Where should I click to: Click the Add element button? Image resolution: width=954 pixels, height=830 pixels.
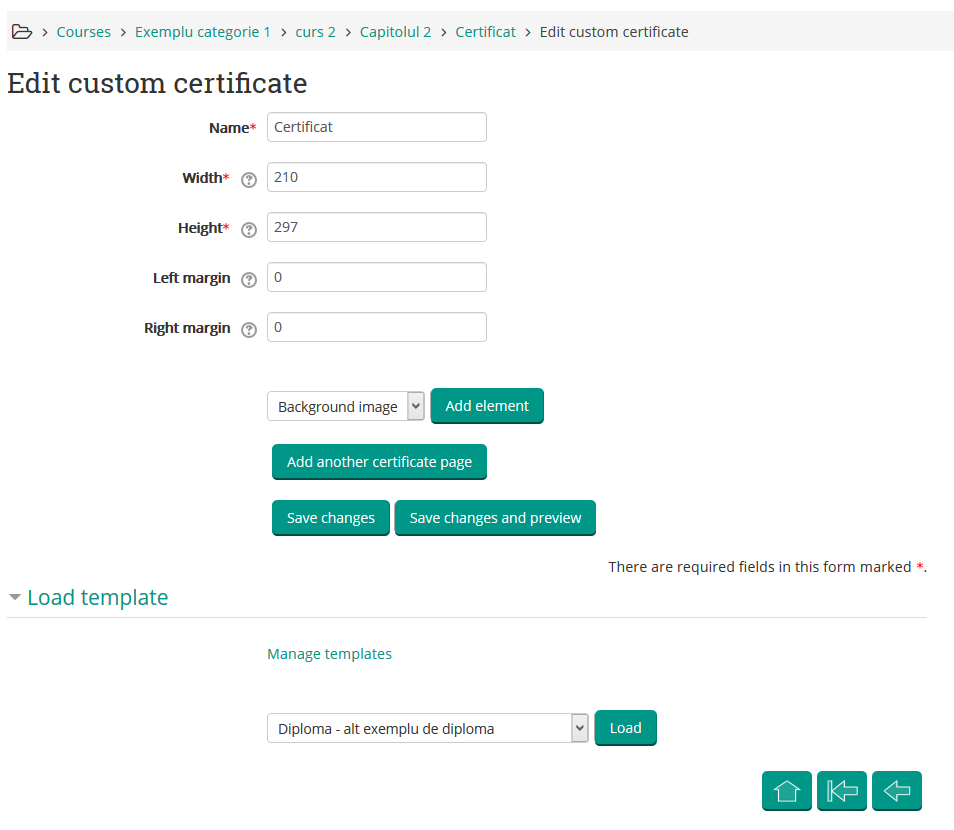click(487, 406)
